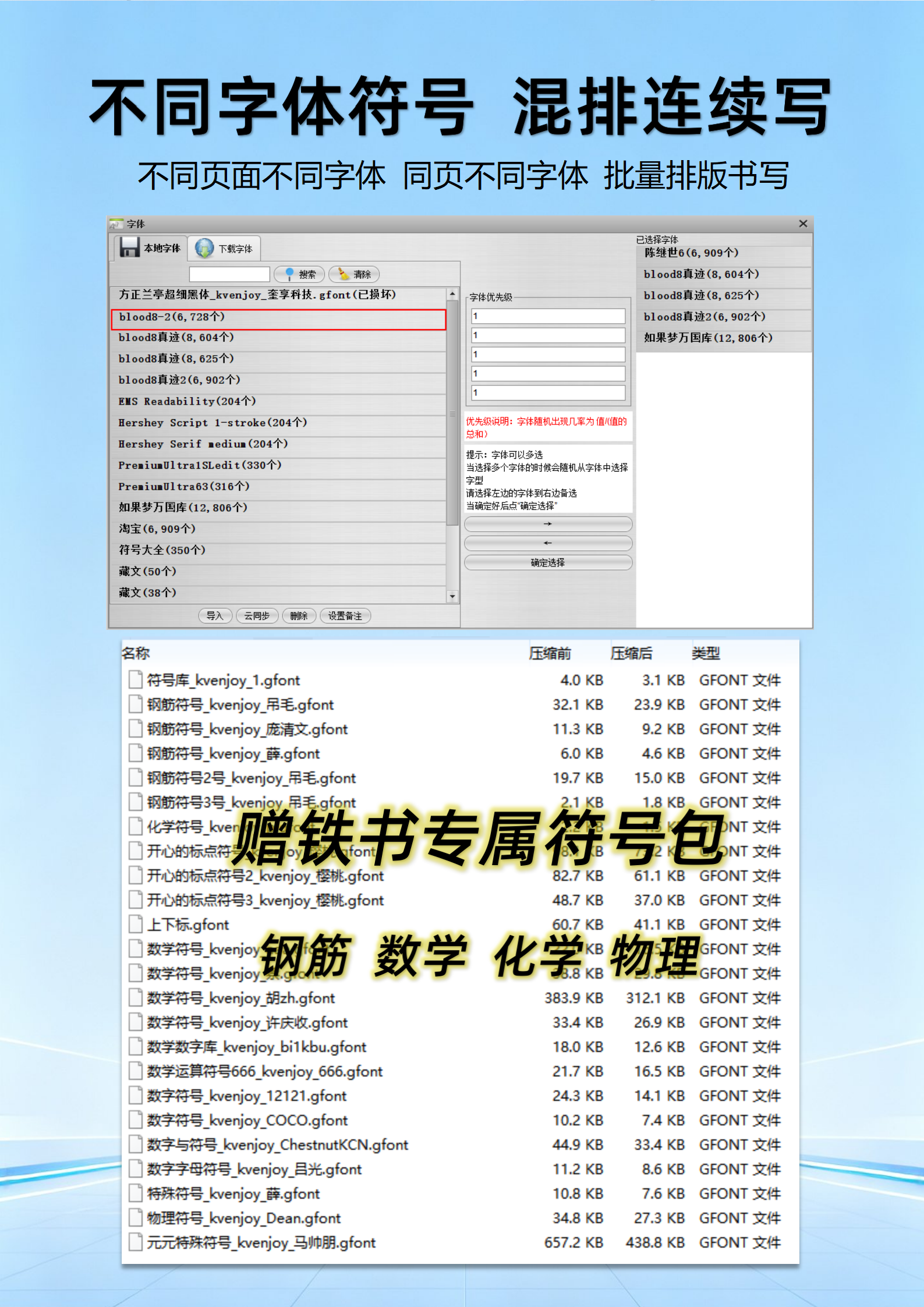Click the 名称 column header
The image size is (924, 1307).
click(136, 653)
